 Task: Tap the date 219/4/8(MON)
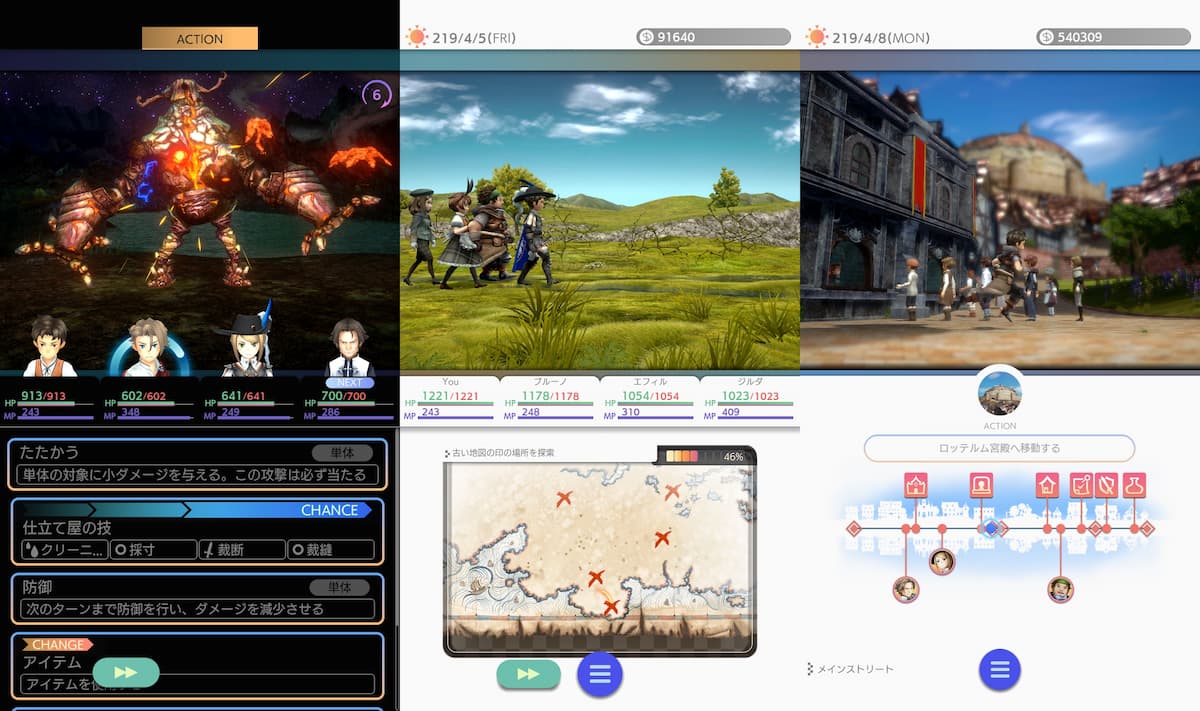[x=881, y=38]
